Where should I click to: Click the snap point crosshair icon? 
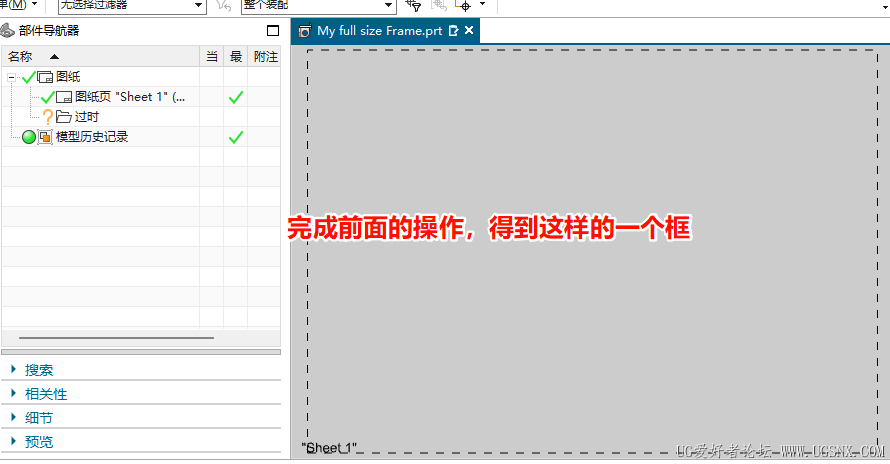click(x=464, y=6)
